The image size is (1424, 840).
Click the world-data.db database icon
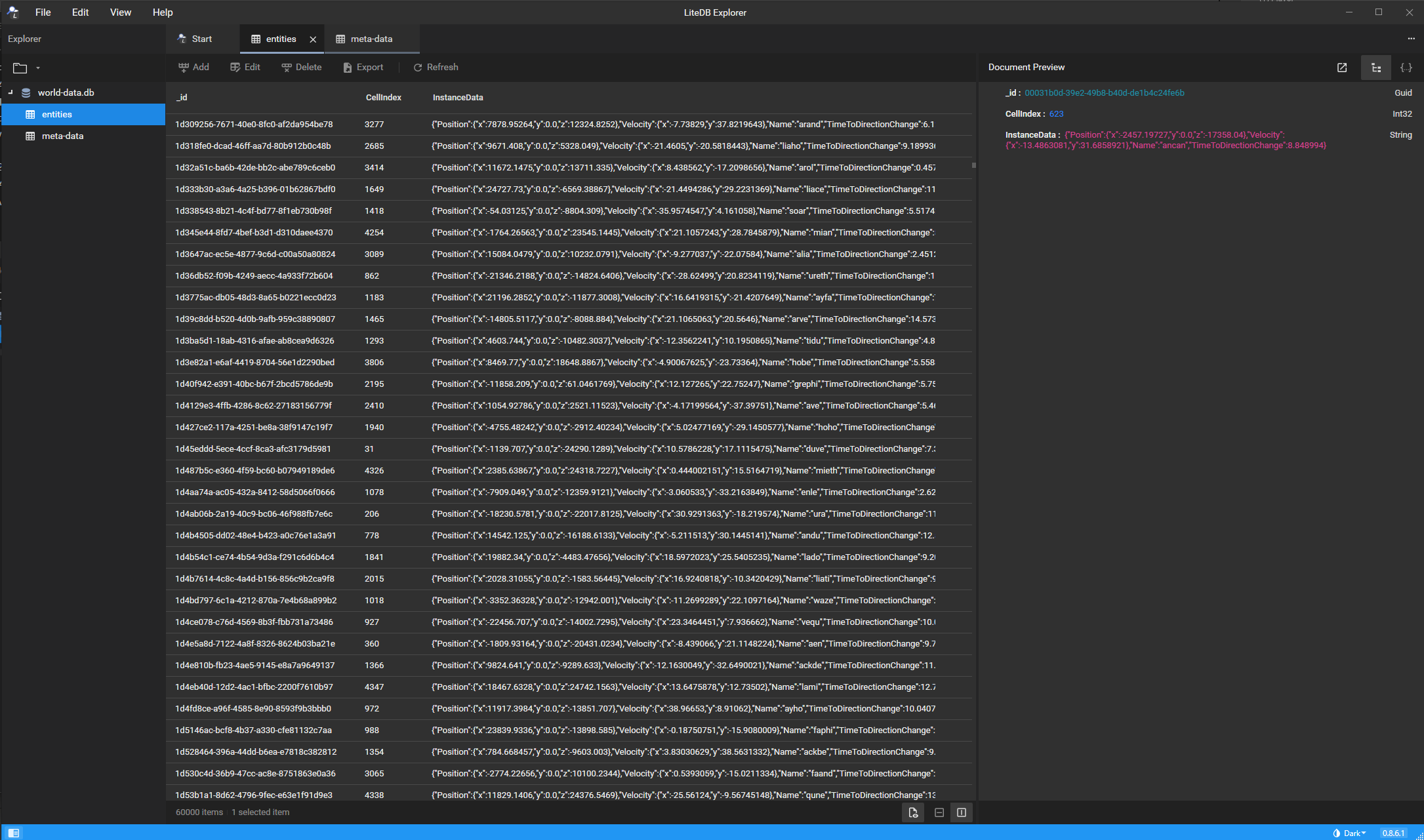26,92
